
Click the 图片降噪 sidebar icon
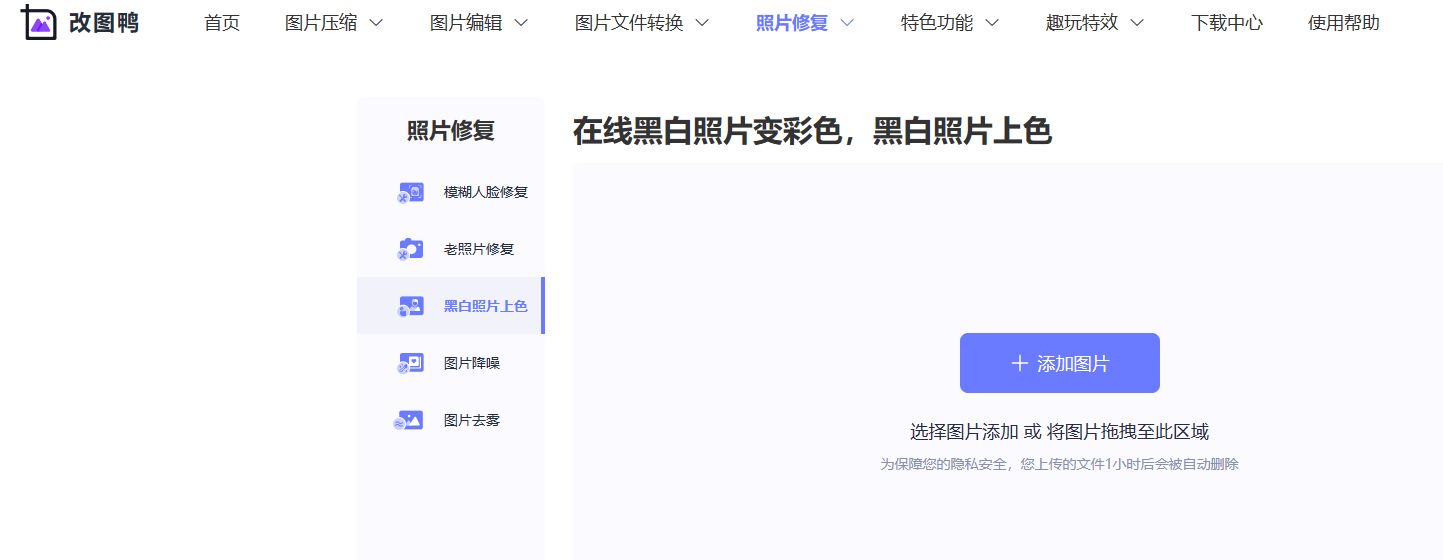(x=410, y=363)
